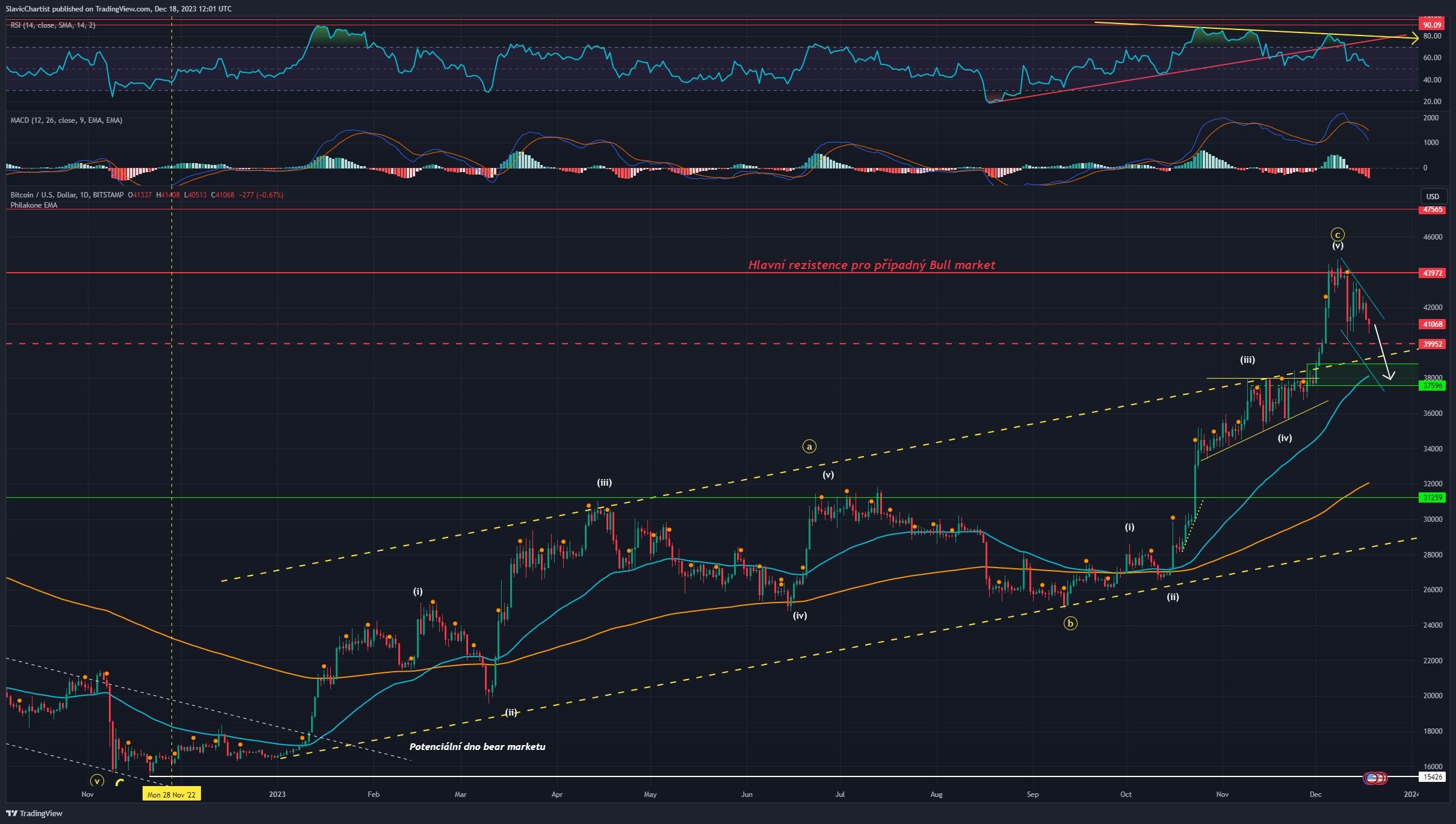Click the Feb label on the time axis

tap(373, 795)
